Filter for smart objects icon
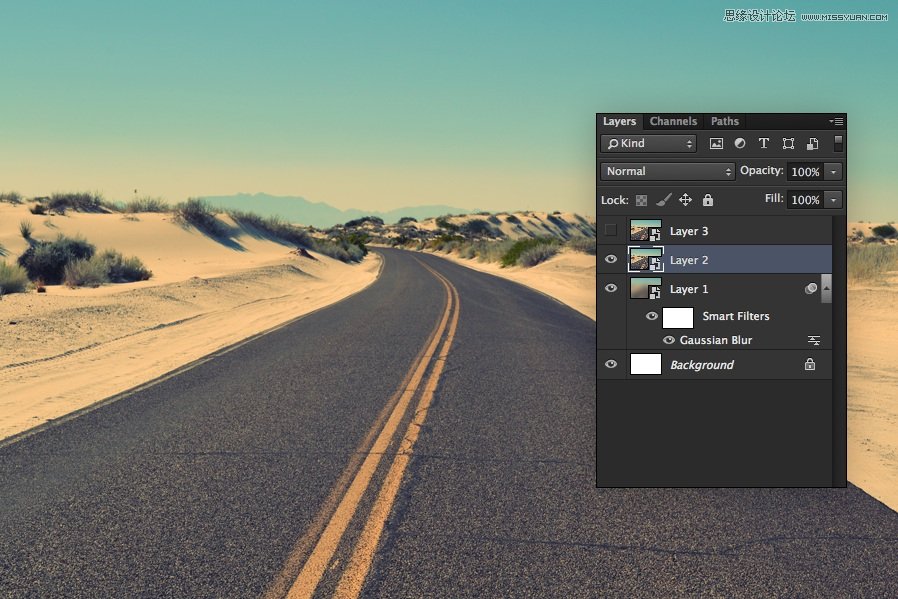This screenshot has height=599, width=898. click(x=812, y=144)
